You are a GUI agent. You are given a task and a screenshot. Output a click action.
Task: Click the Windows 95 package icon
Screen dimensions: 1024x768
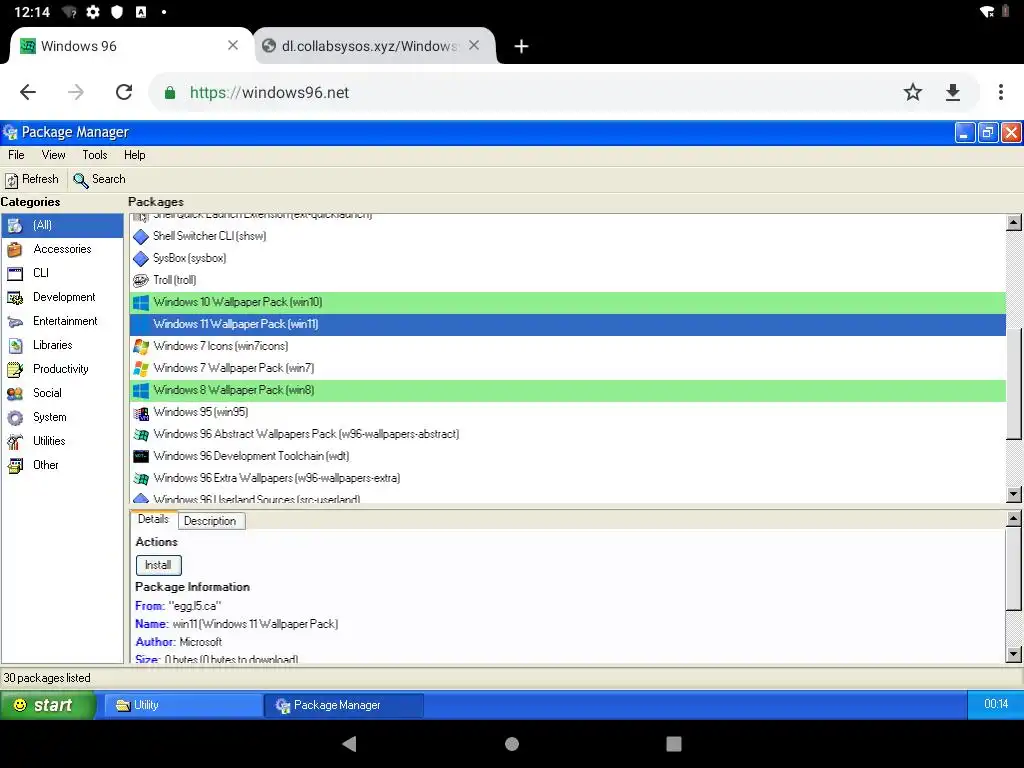tap(140, 413)
